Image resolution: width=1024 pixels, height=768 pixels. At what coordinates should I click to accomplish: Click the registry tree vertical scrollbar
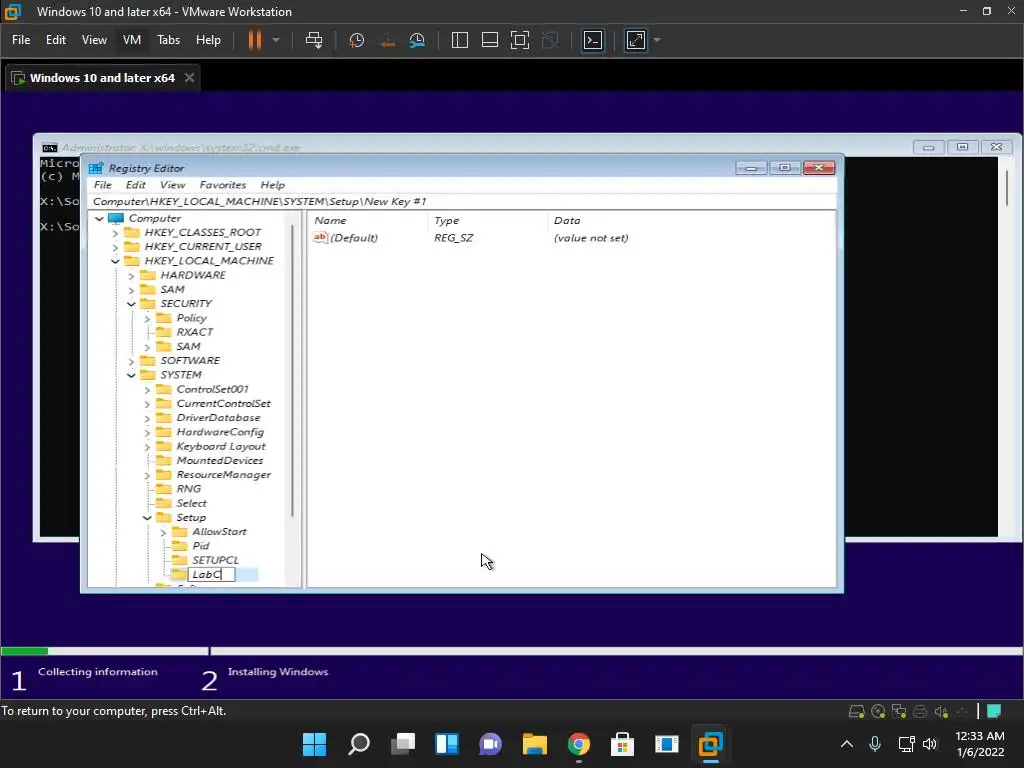(x=292, y=370)
